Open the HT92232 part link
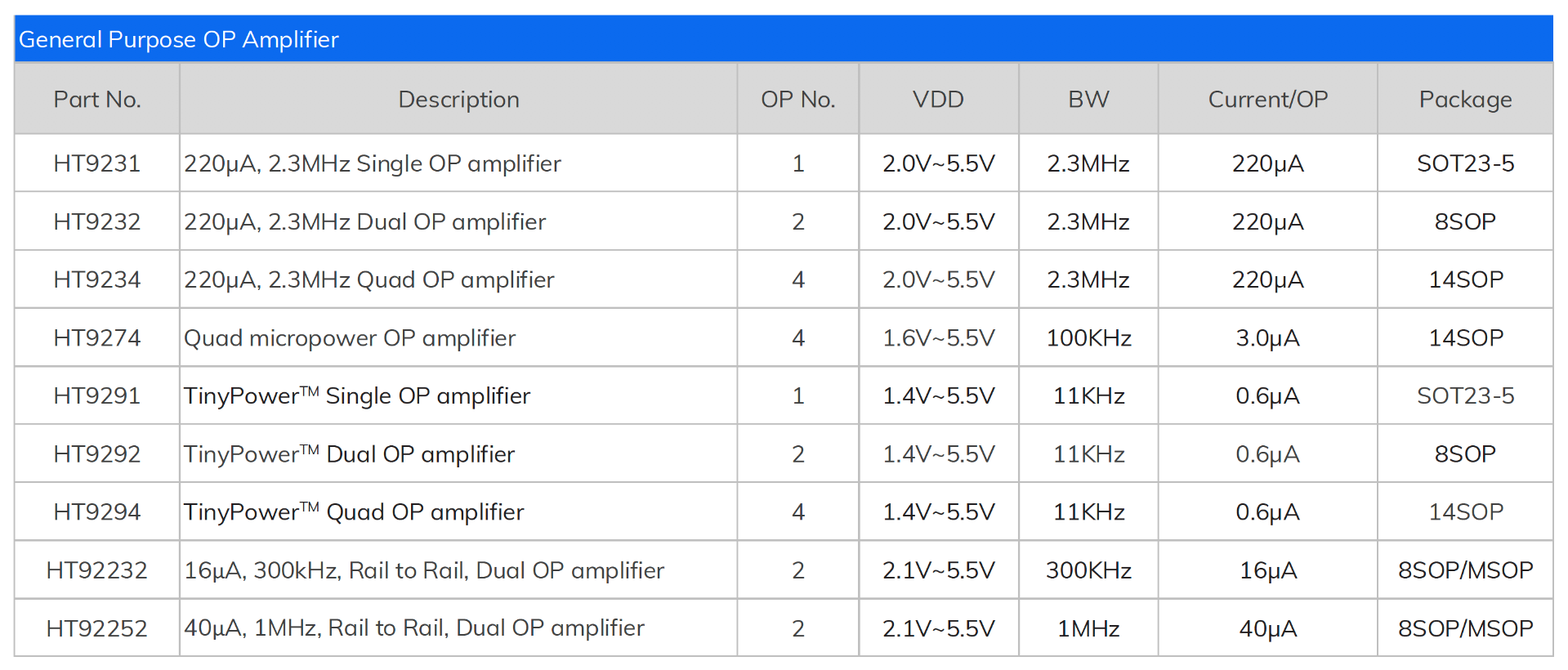 pos(96,569)
